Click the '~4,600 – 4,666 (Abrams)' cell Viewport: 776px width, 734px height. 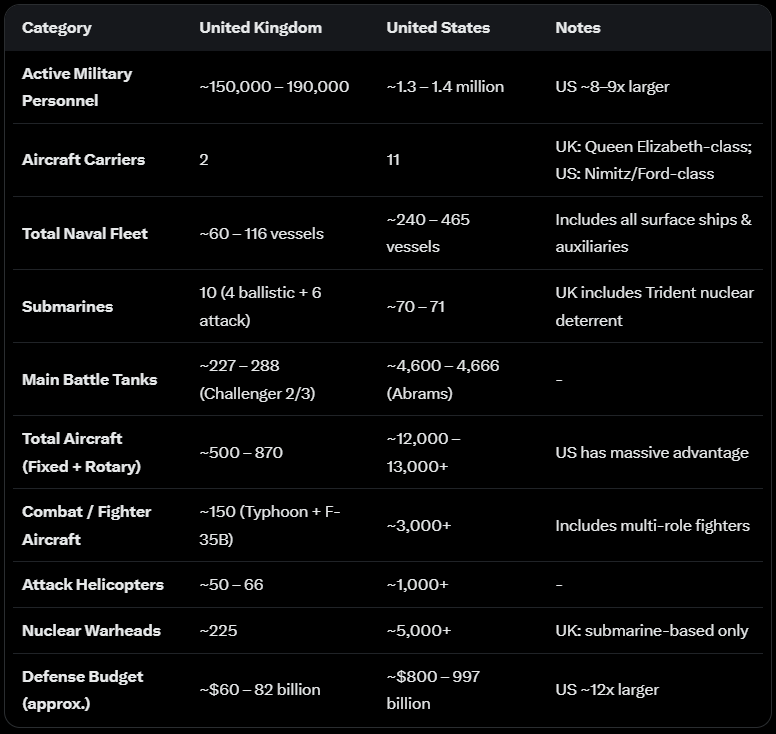point(443,380)
